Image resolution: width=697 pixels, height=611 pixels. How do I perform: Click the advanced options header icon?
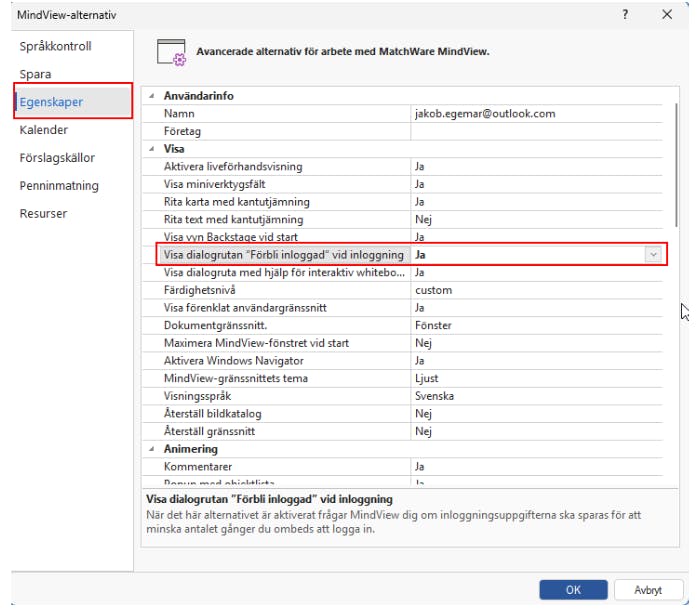(172, 53)
